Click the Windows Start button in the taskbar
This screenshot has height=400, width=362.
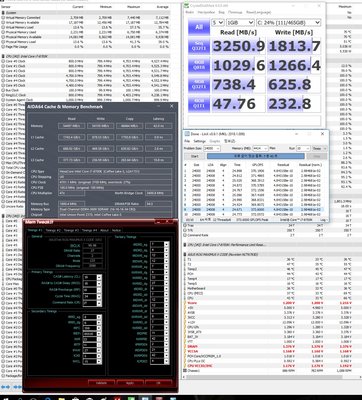point(6,398)
